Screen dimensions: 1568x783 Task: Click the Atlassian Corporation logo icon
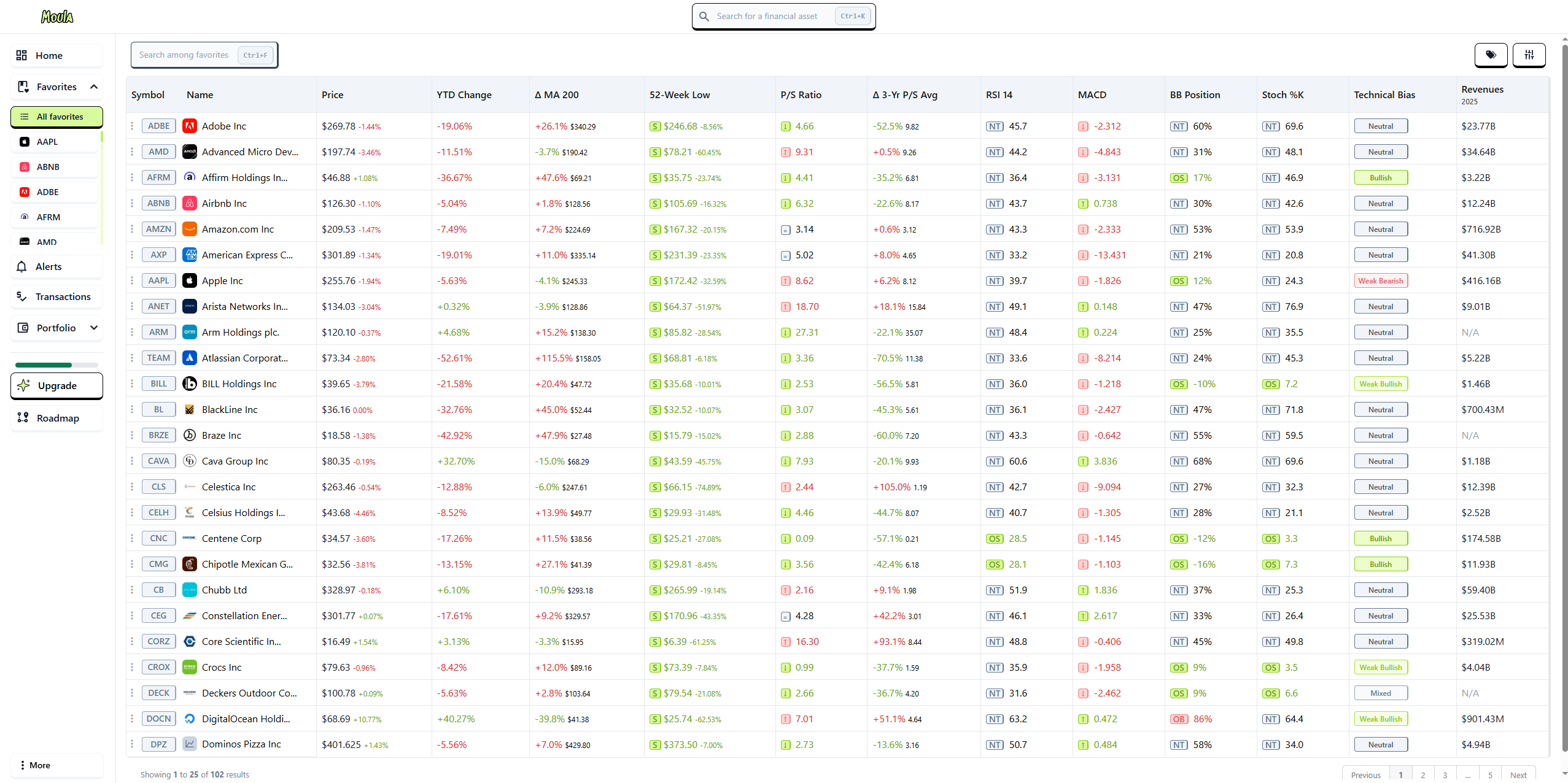[190, 358]
